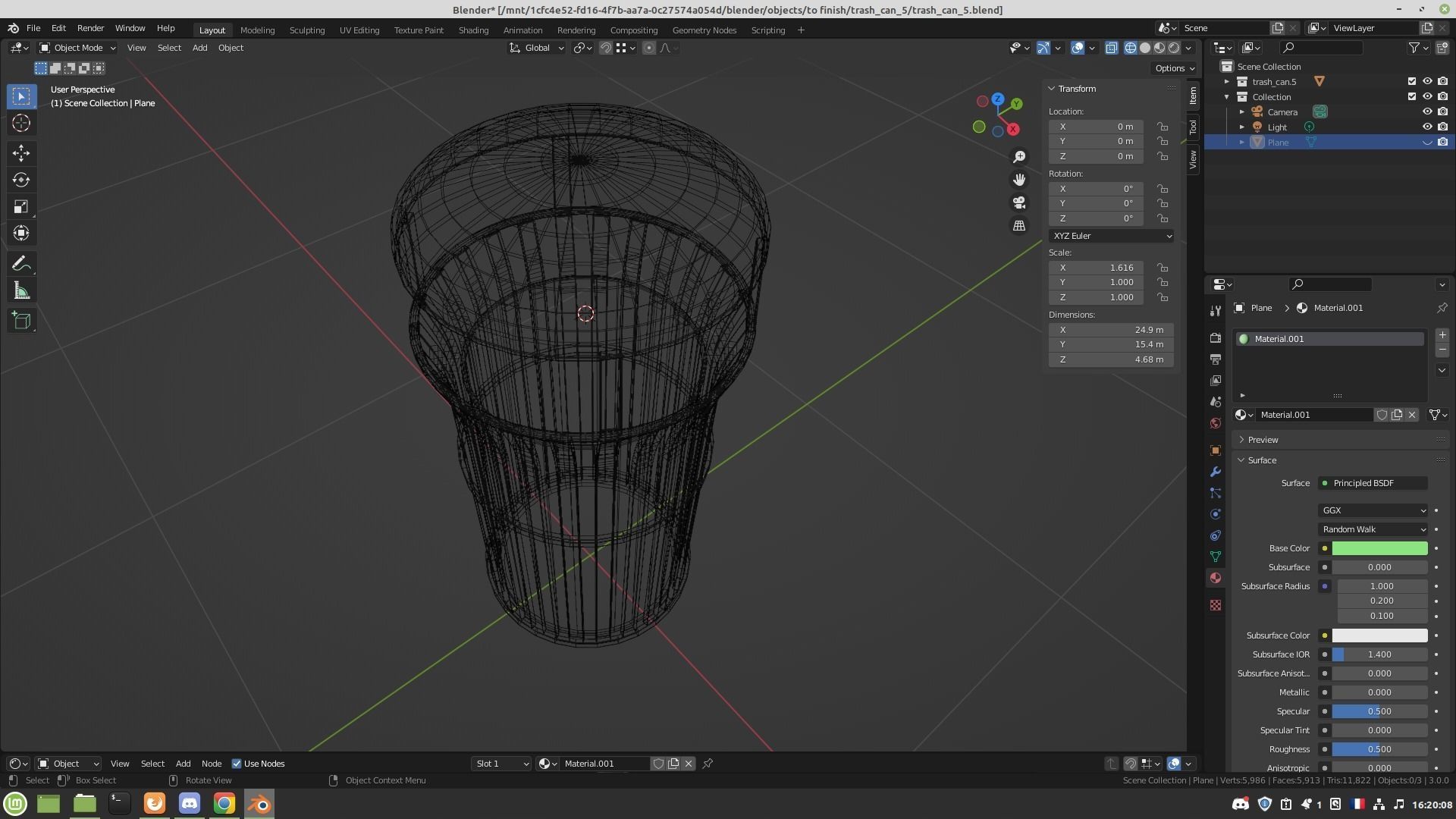Open the Object Data properties tab

click(x=1216, y=557)
